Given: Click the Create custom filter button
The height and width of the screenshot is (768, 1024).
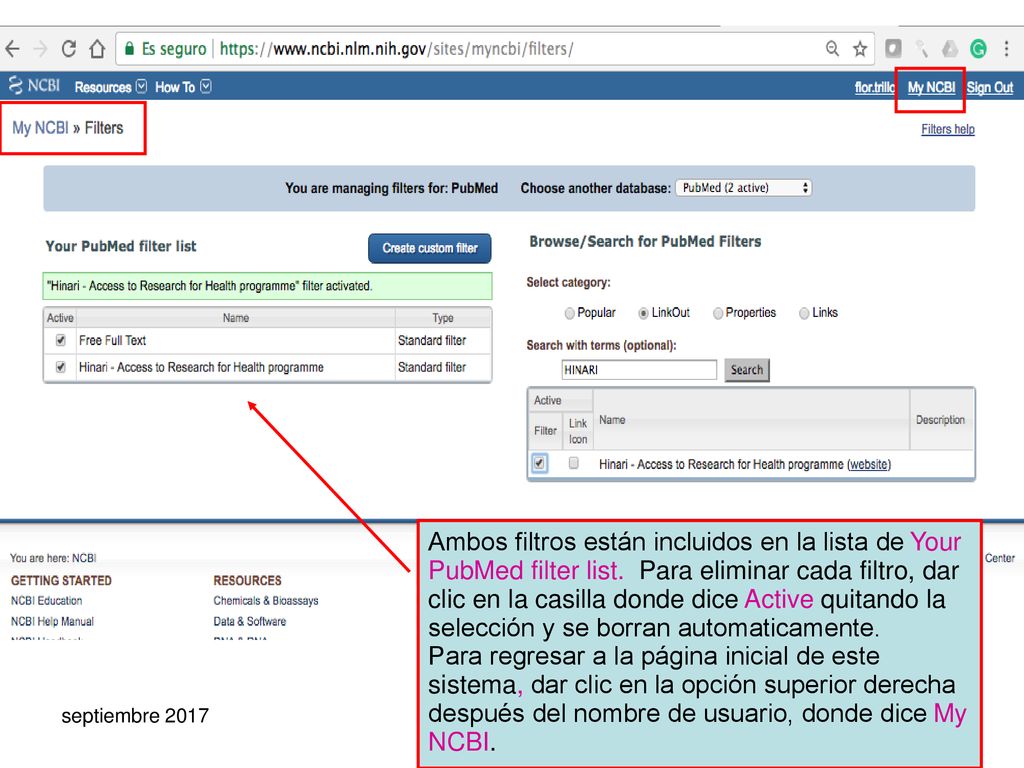Looking at the screenshot, I should click(x=430, y=249).
